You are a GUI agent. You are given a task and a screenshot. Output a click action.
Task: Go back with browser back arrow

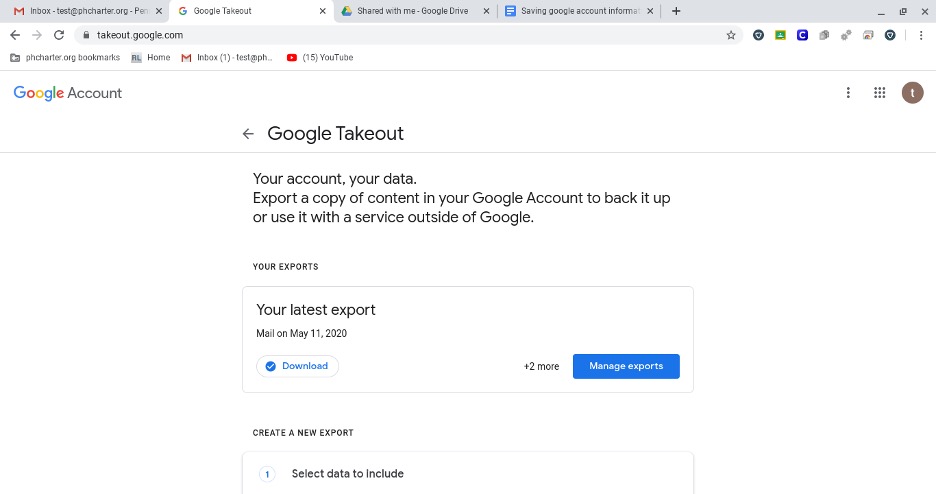click(x=15, y=35)
